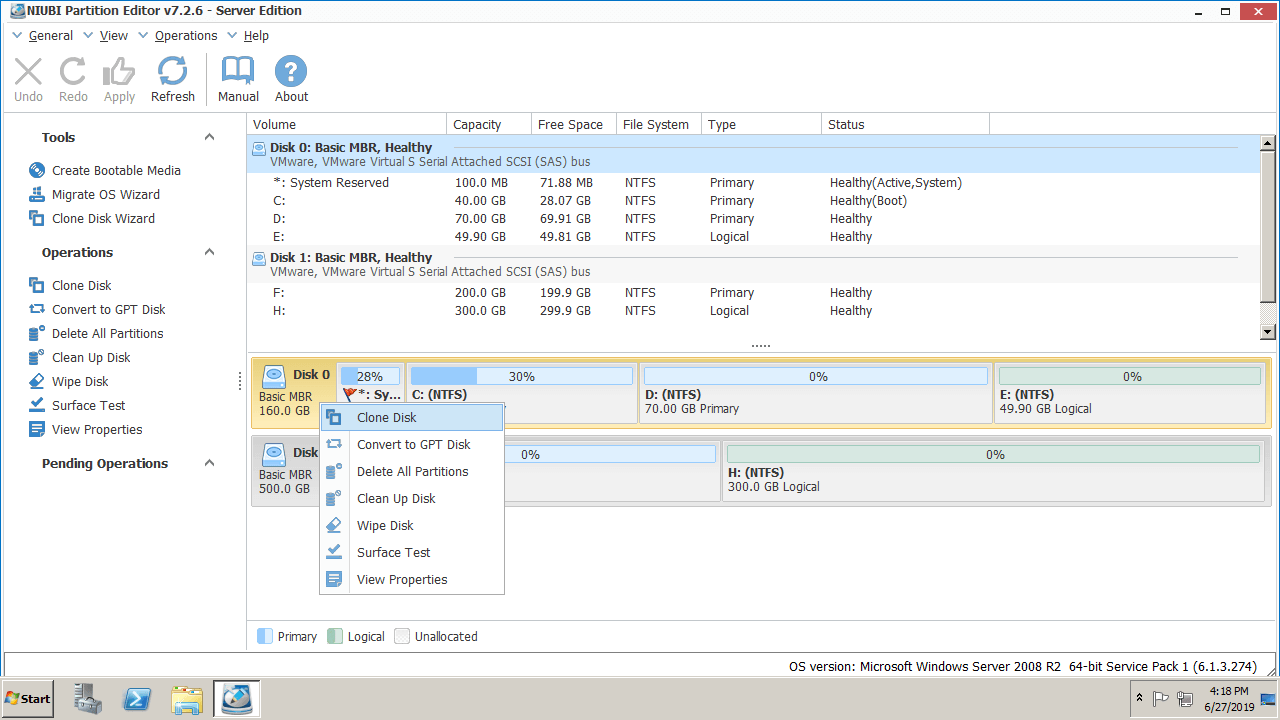Collapse the Pending Operations section
Viewport: 1280px width, 720px height.
[x=209, y=464]
